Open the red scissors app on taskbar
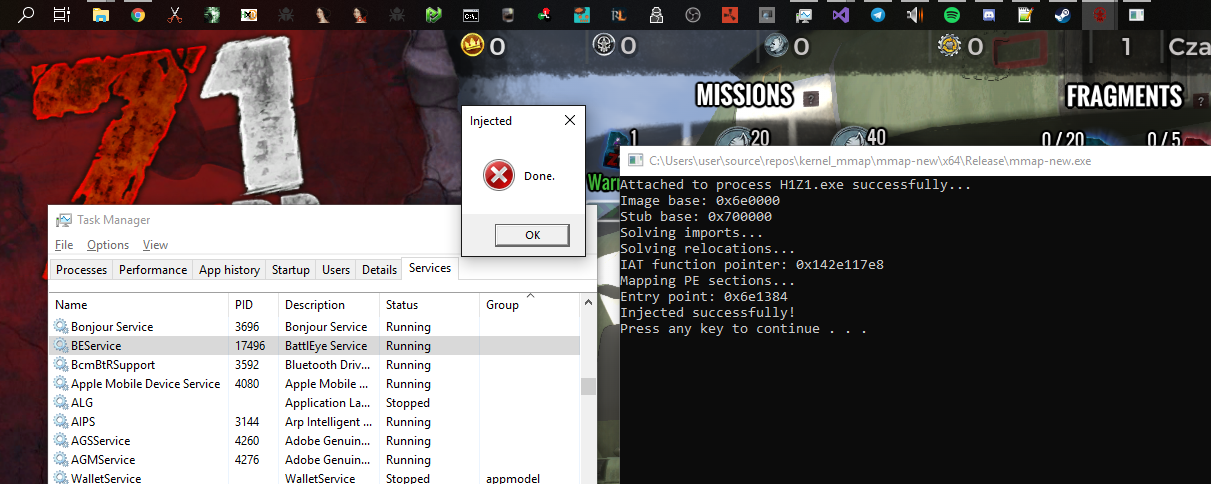 coord(174,15)
